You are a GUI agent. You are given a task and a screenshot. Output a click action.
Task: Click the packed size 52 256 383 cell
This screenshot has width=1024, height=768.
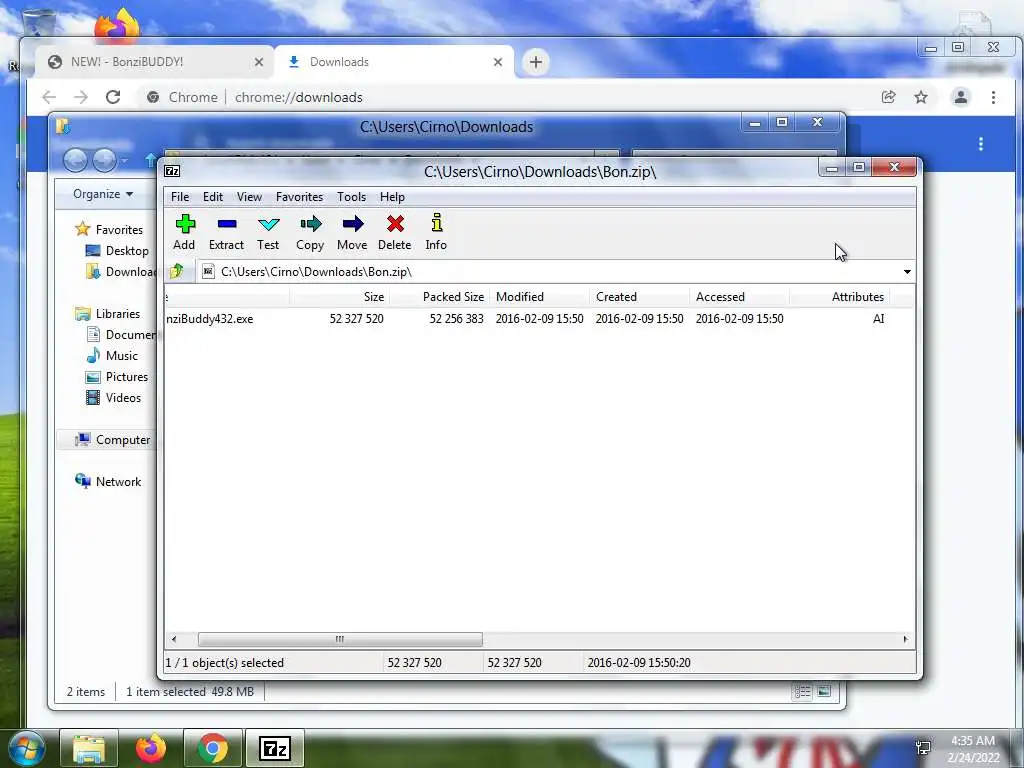(x=456, y=319)
